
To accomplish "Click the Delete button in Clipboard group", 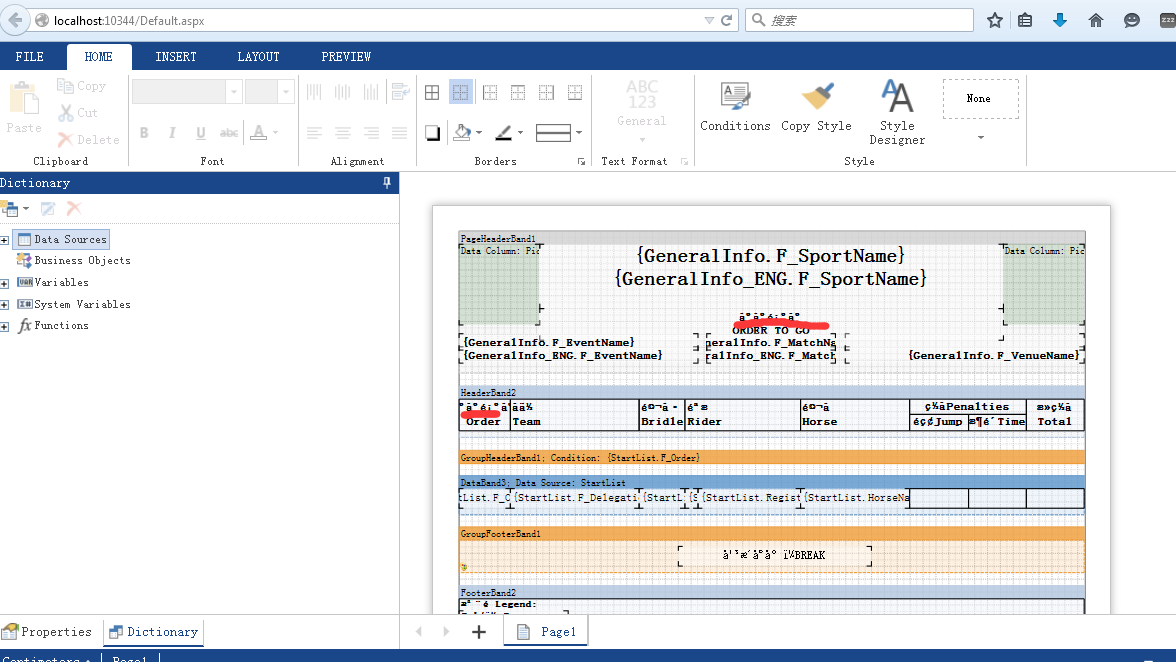I will click(x=88, y=139).
